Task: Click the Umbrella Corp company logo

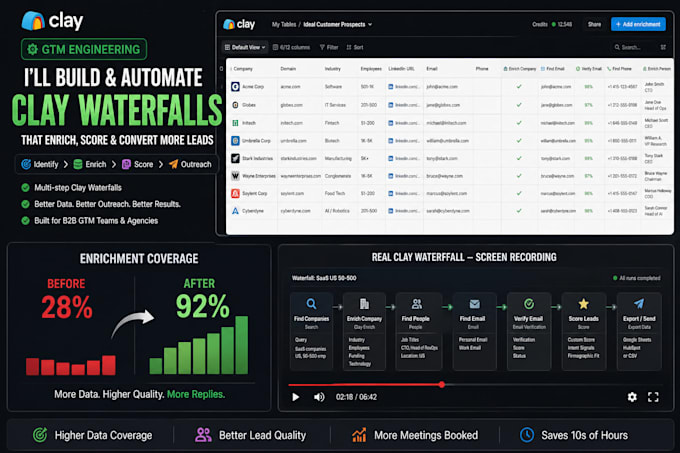Action: (235, 141)
